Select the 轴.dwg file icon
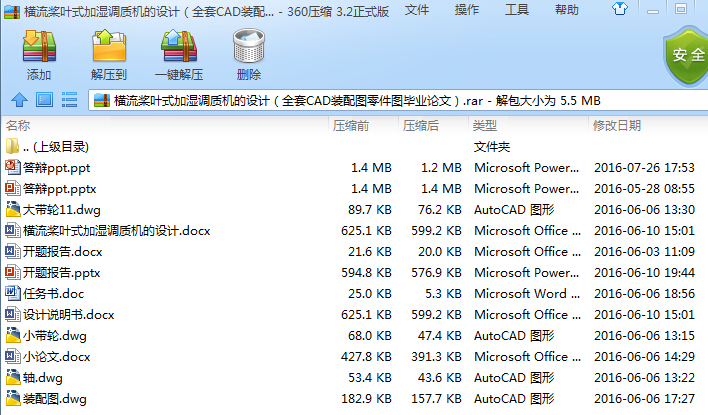Viewport: 708px width, 415px height. click(13, 378)
